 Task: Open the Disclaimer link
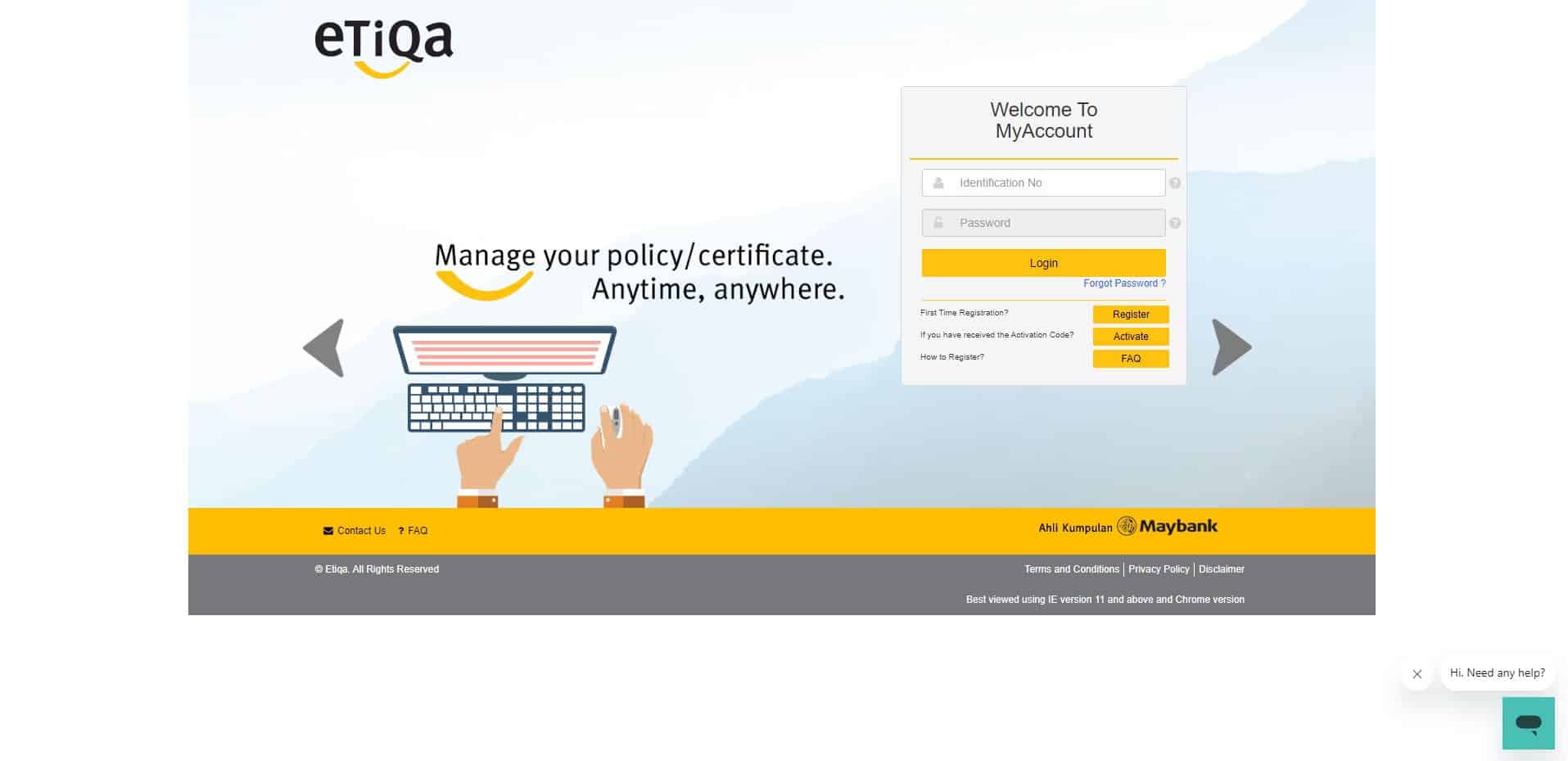click(1222, 569)
